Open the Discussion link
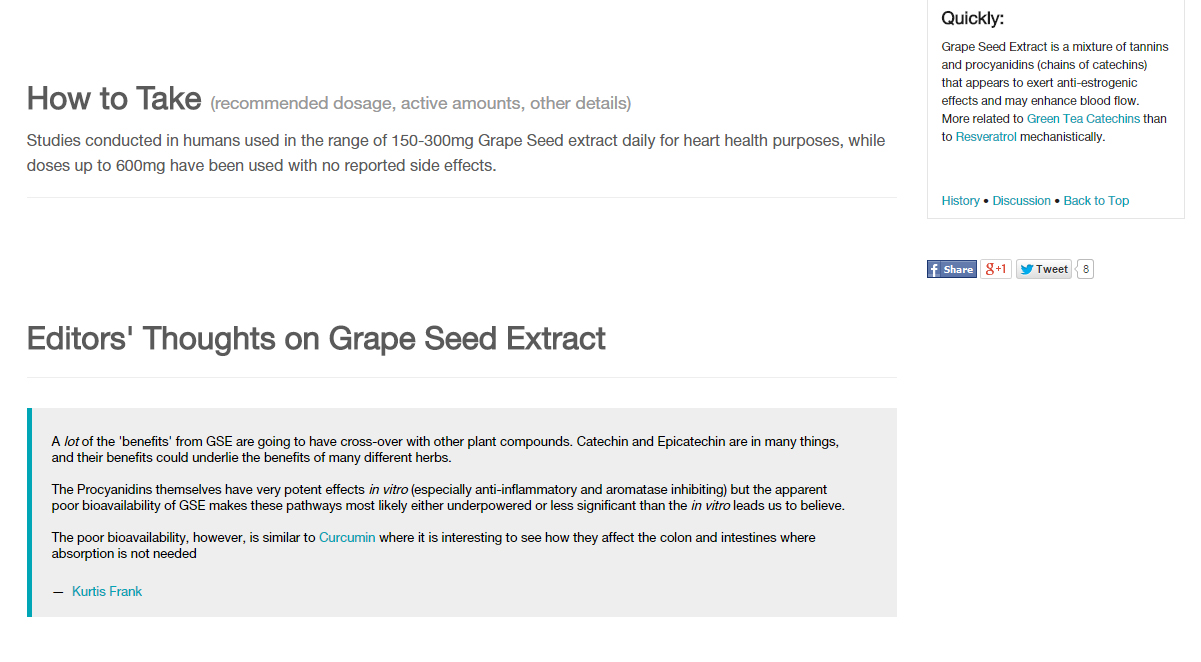1201x662 pixels. click(x=1022, y=201)
